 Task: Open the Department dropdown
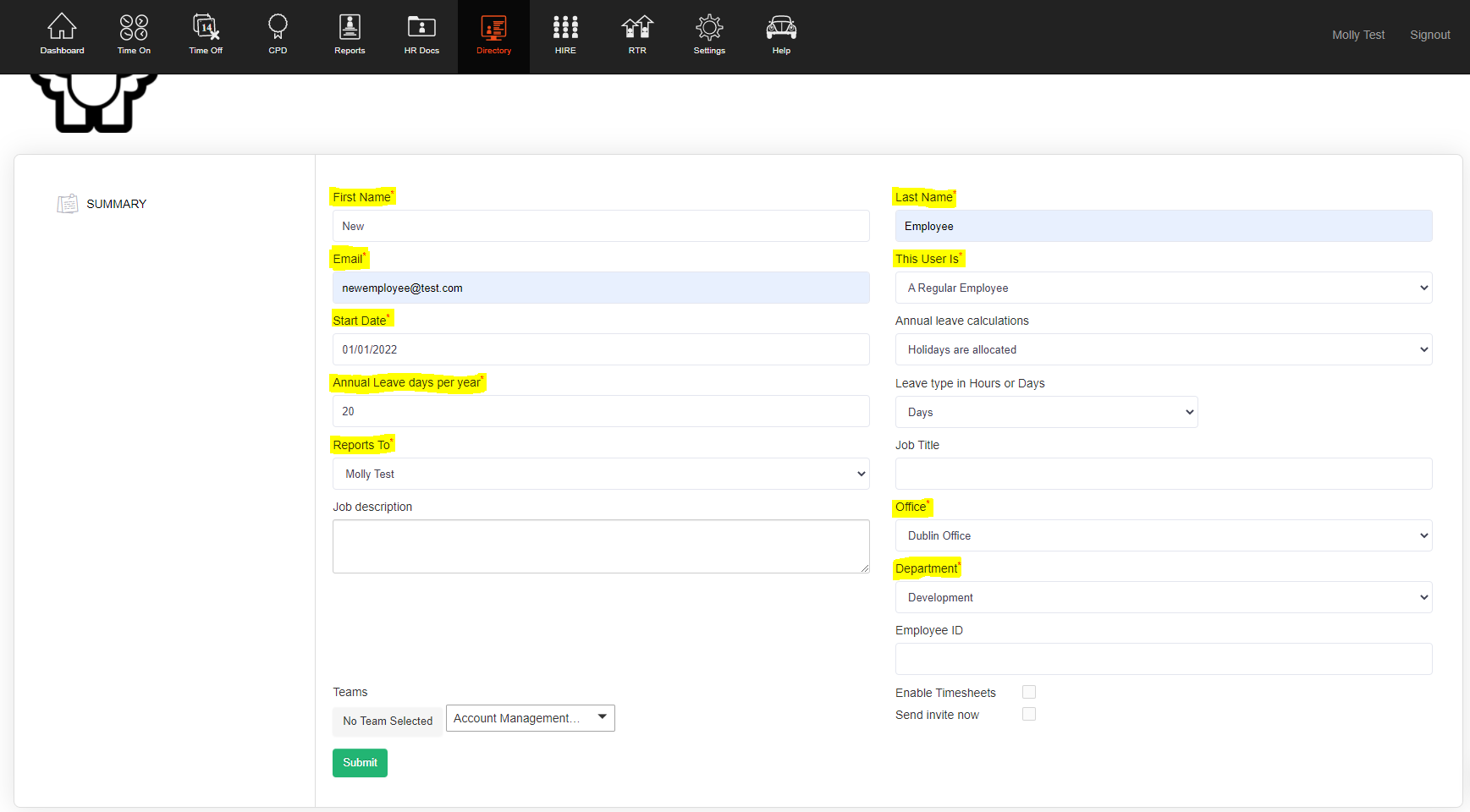tap(1163, 597)
